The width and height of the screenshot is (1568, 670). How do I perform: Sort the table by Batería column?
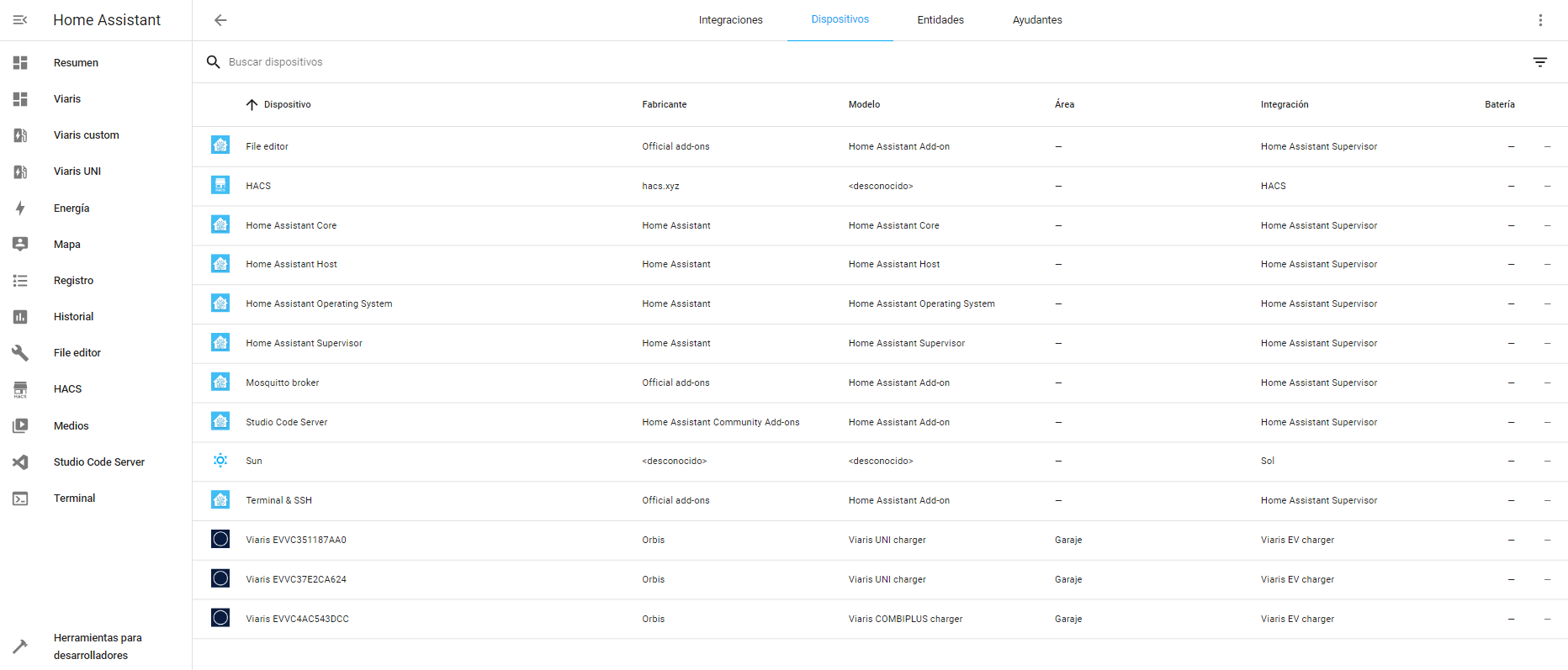pos(1500,104)
